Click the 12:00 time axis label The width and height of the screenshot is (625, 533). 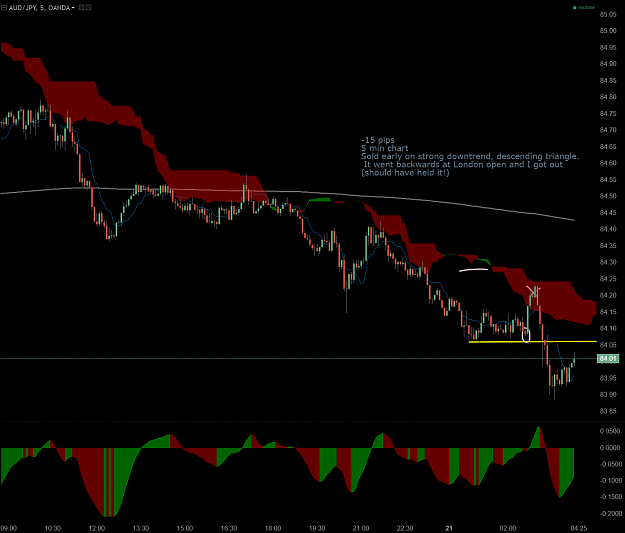tap(96, 528)
